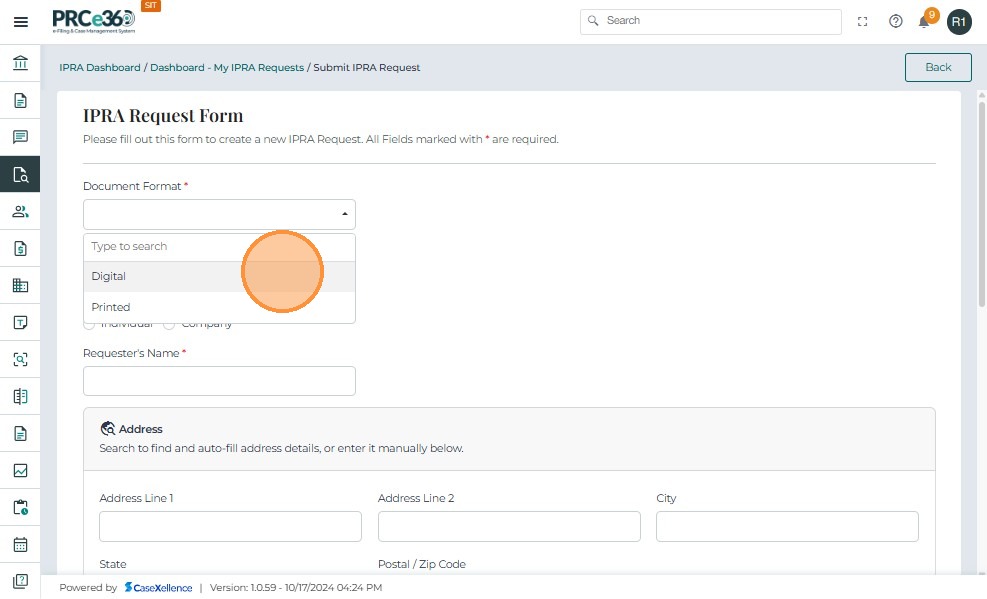Open Dashboard - My IPRA Requests breadcrumb
Image resolution: width=987 pixels, height=599 pixels.
[227, 68]
